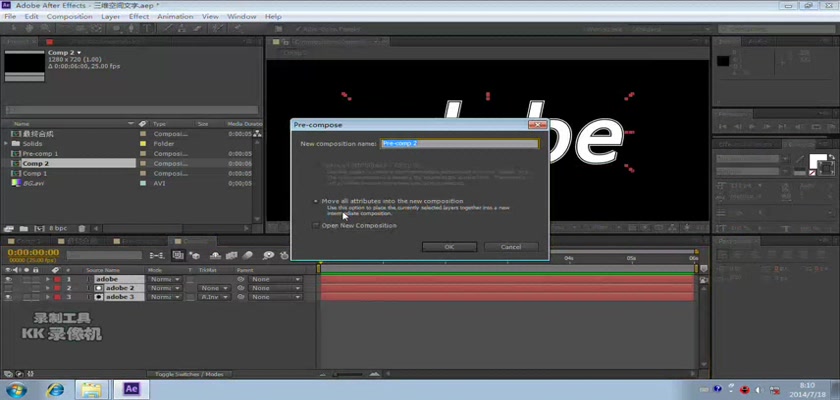840x400 pixels.
Task: Open the Animation menu
Action: pyautogui.click(x=175, y=17)
